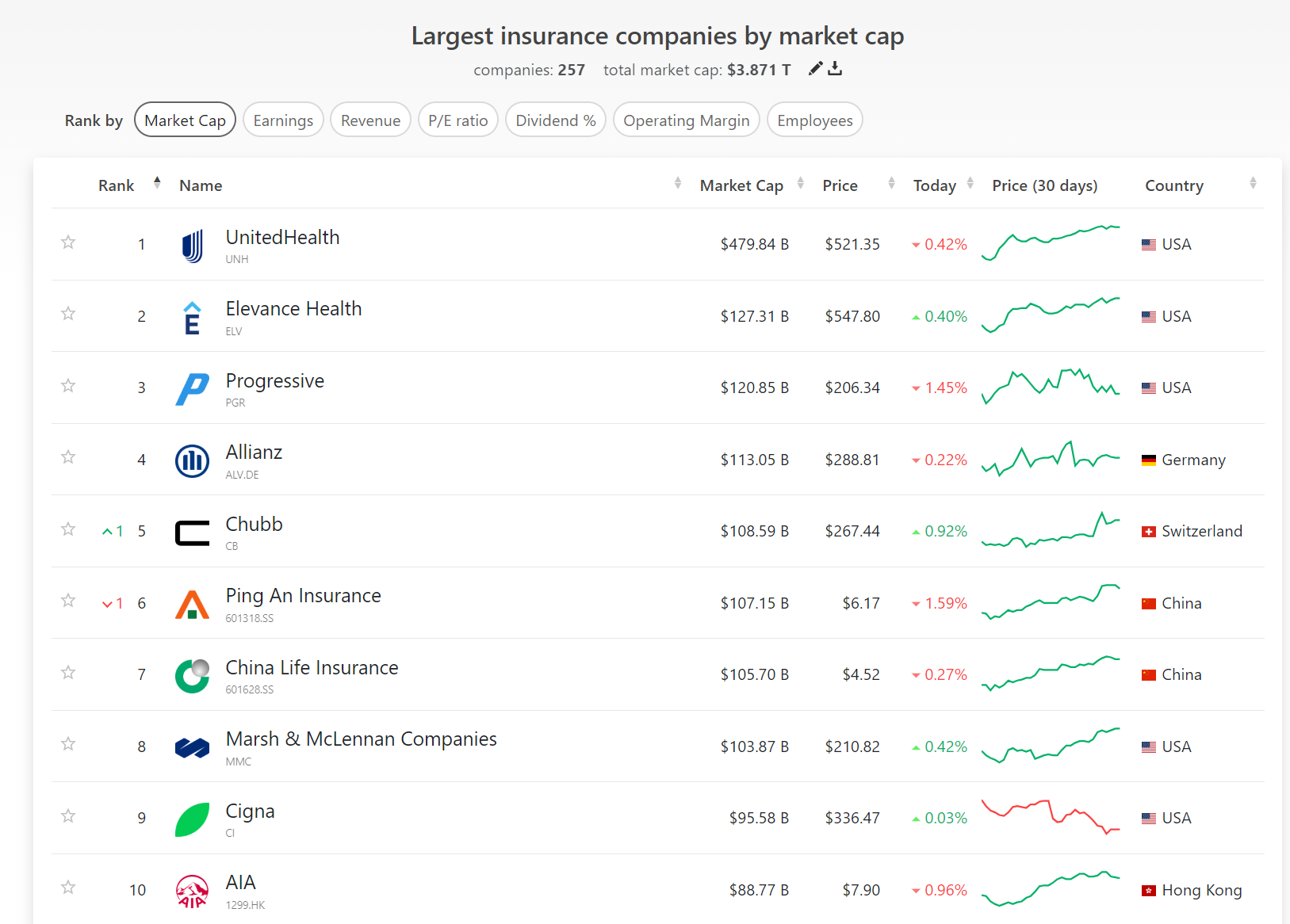This screenshot has height=924, width=1290.
Task: Click the Switzerland flag in Chubb row
Action: coord(1148,532)
